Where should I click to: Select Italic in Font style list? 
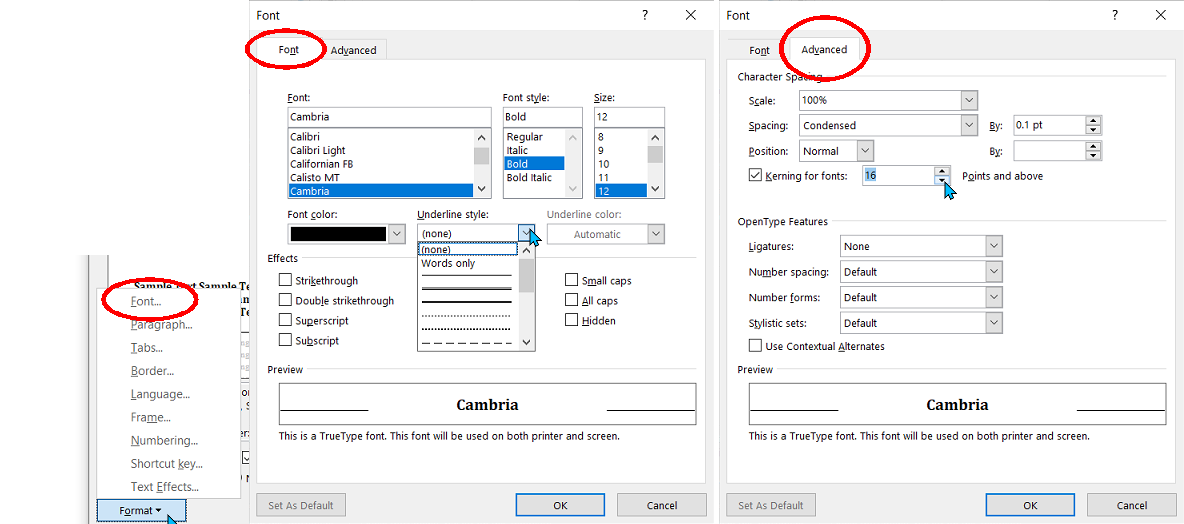coord(534,150)
